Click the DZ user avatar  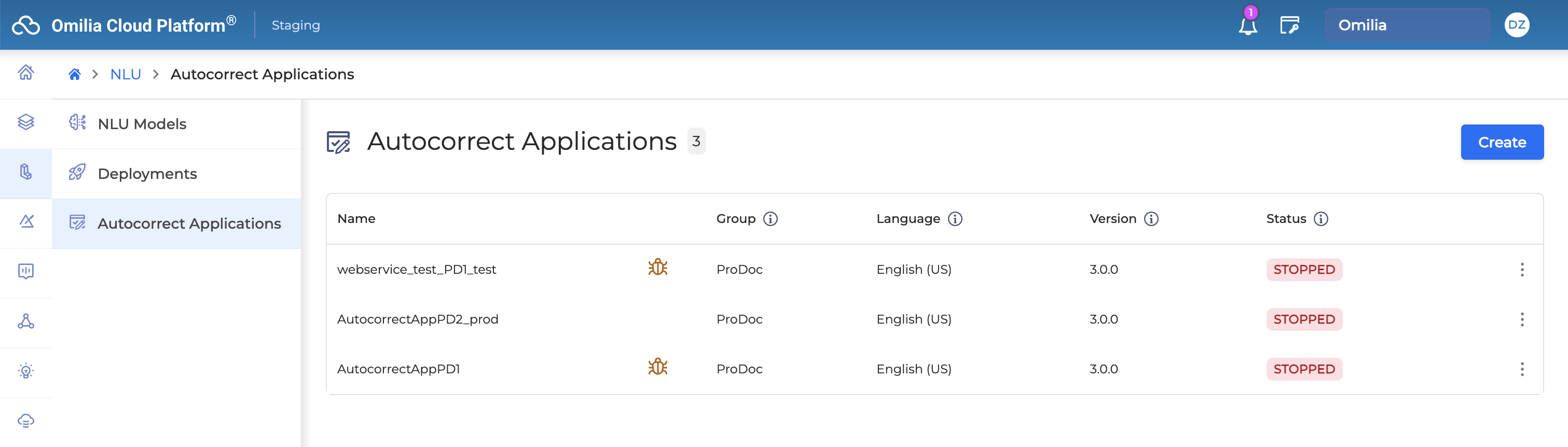pyautogui.click(x=1516, y=25)
